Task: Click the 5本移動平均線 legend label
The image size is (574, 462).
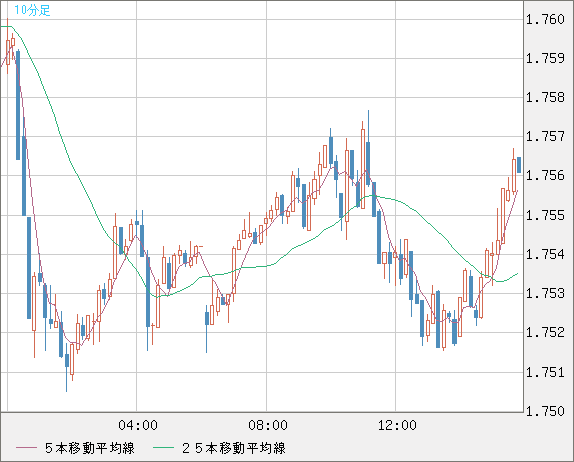Action: click(x=90, y=448)
